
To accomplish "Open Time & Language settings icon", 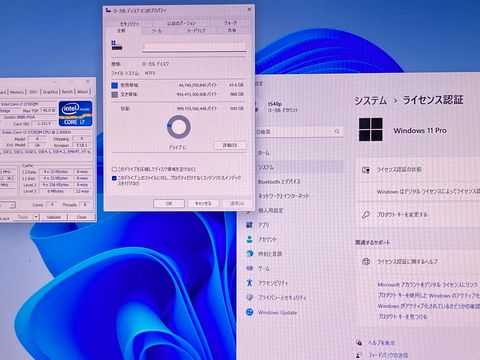I will 249,254.
